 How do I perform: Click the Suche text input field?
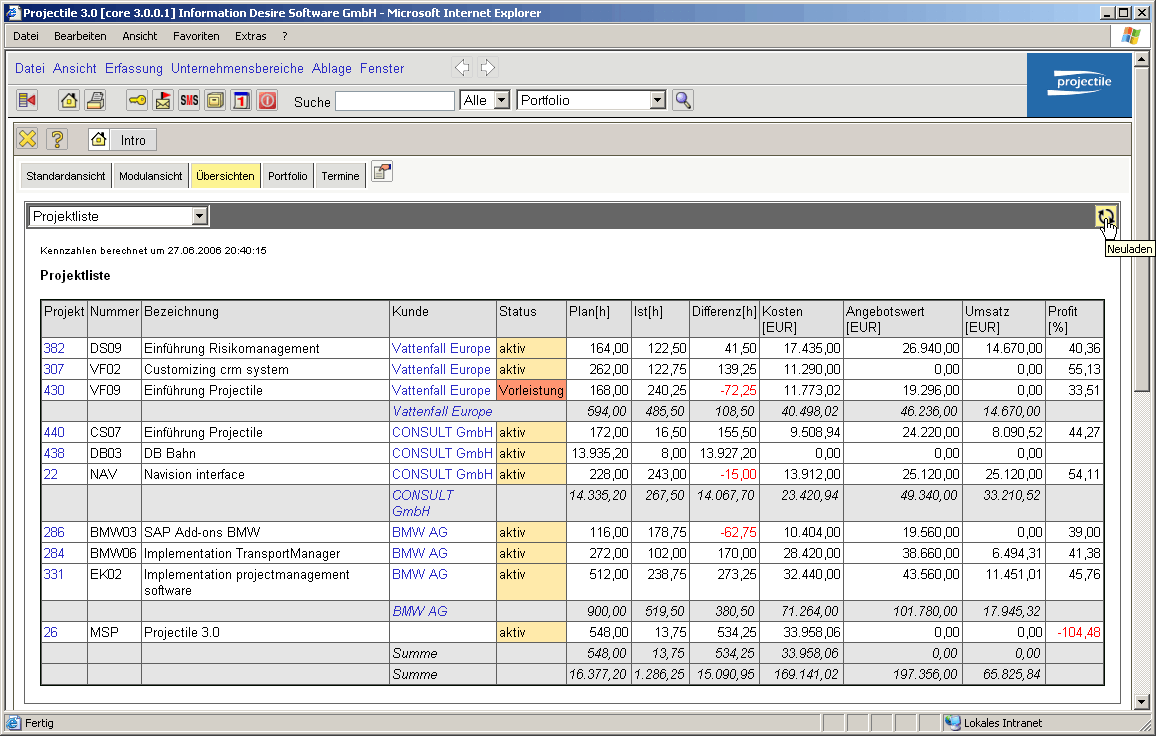pyautogui.click(x=394, y=101)
